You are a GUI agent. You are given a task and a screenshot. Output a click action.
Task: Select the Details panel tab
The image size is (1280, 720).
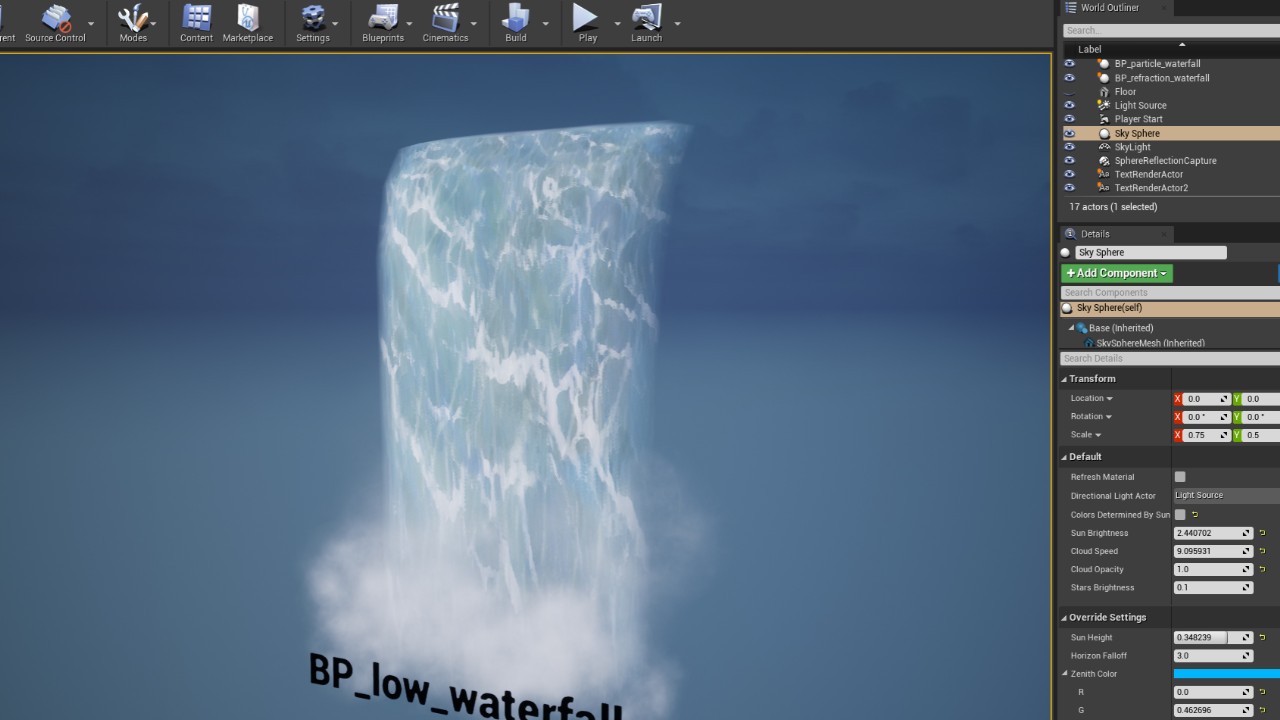(x=1094, y=234)
